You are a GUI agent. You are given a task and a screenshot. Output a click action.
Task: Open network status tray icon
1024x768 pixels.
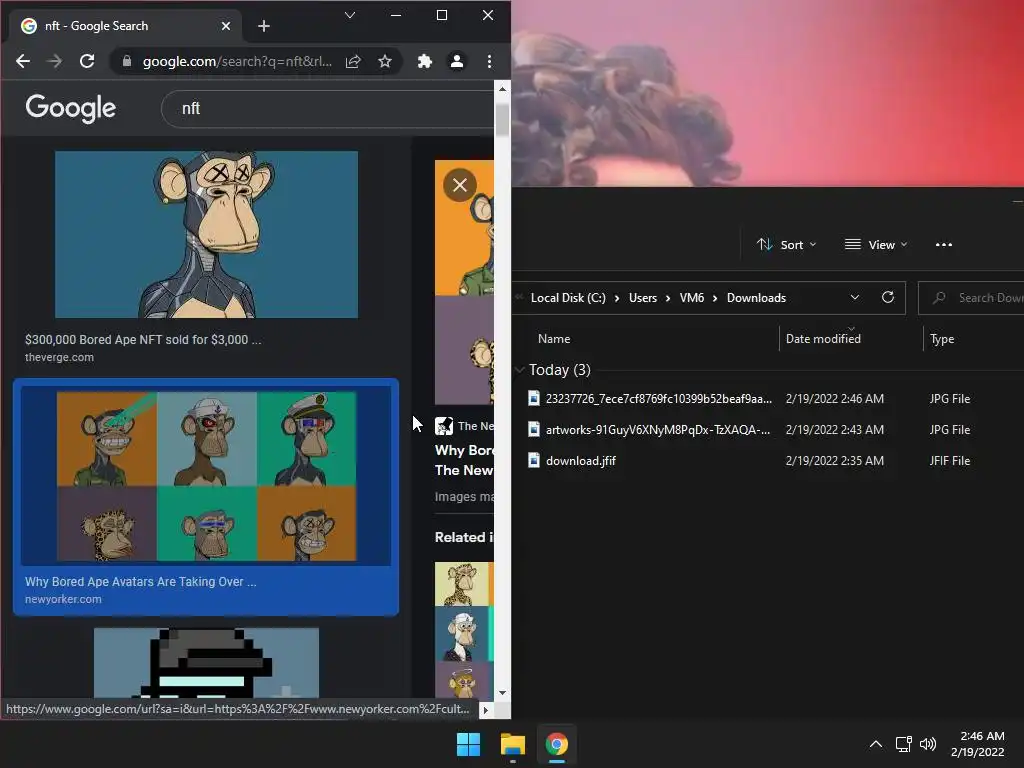904,744
